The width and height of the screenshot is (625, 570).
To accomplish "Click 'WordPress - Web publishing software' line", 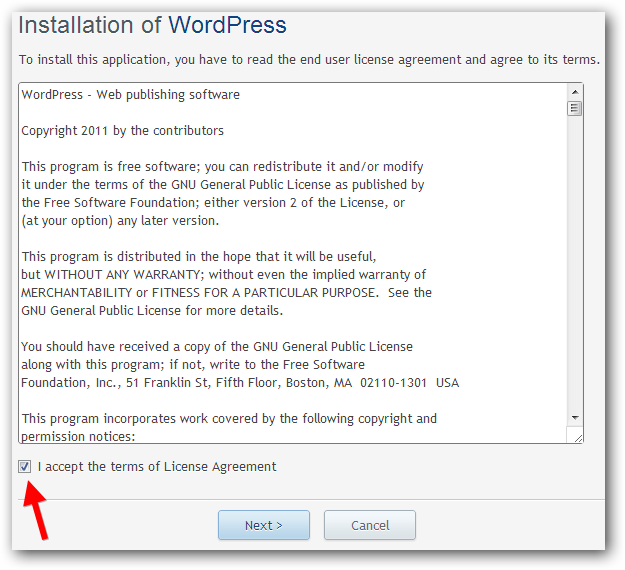I will coord(130,95).
